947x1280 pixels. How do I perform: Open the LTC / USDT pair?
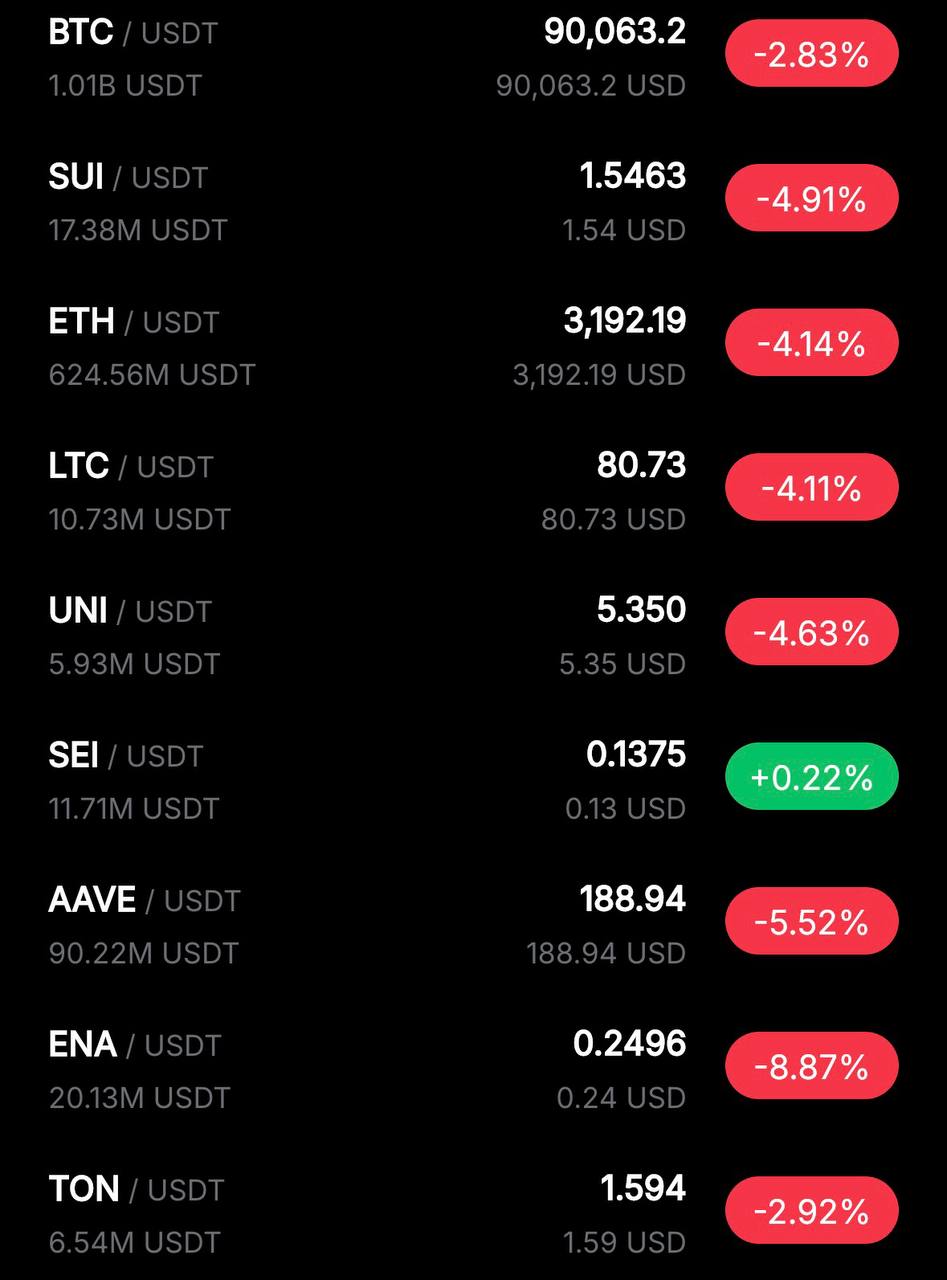click(x=130, y=467)
